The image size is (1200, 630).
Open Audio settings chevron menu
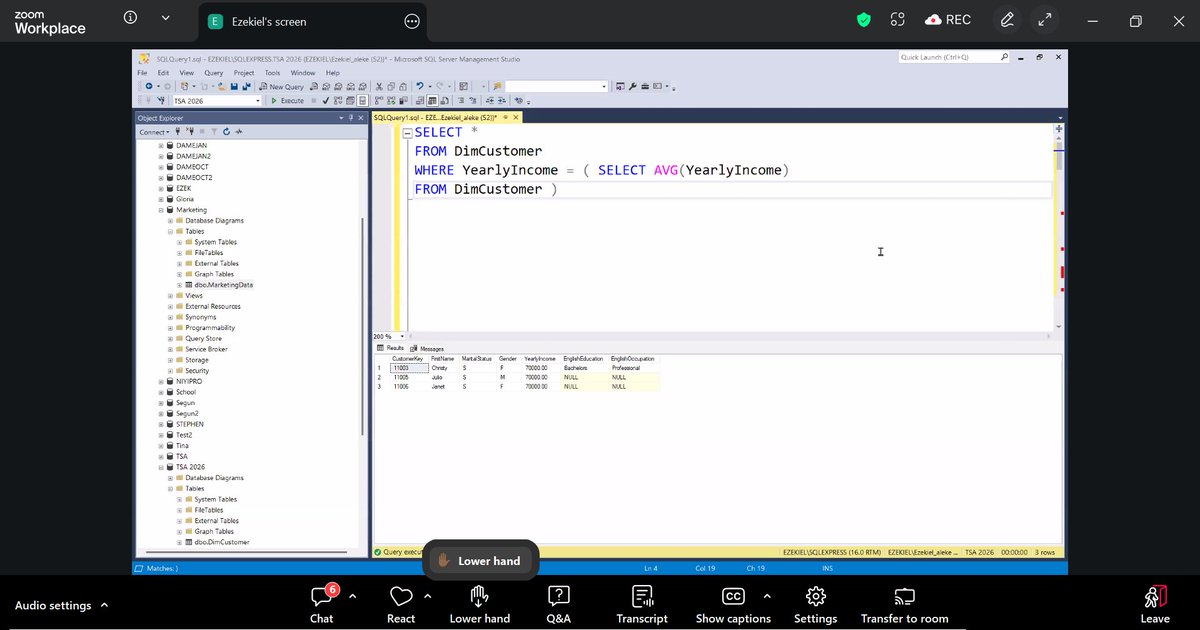point(105,605)
